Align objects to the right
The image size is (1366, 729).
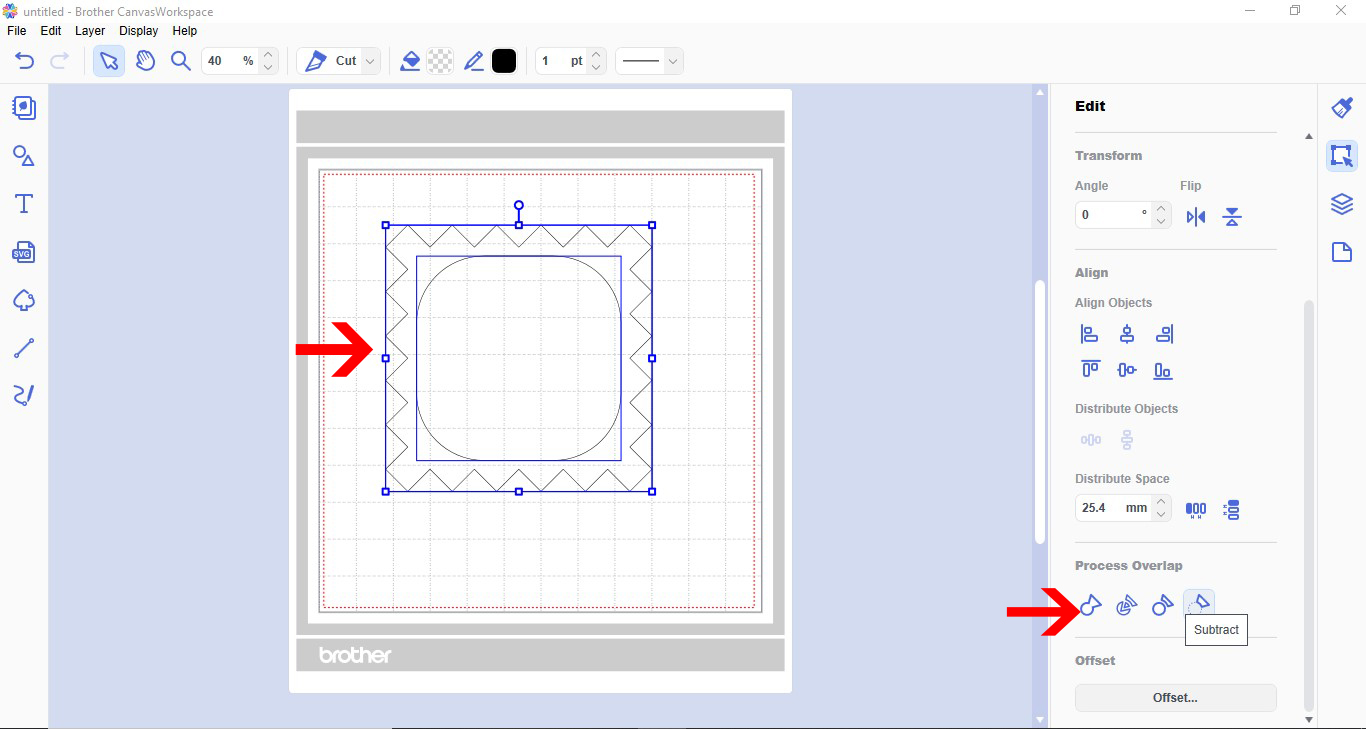[x=1163, y=335]
